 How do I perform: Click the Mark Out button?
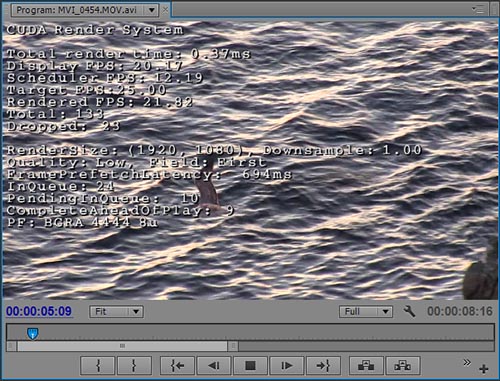click(x=134, y=366)
